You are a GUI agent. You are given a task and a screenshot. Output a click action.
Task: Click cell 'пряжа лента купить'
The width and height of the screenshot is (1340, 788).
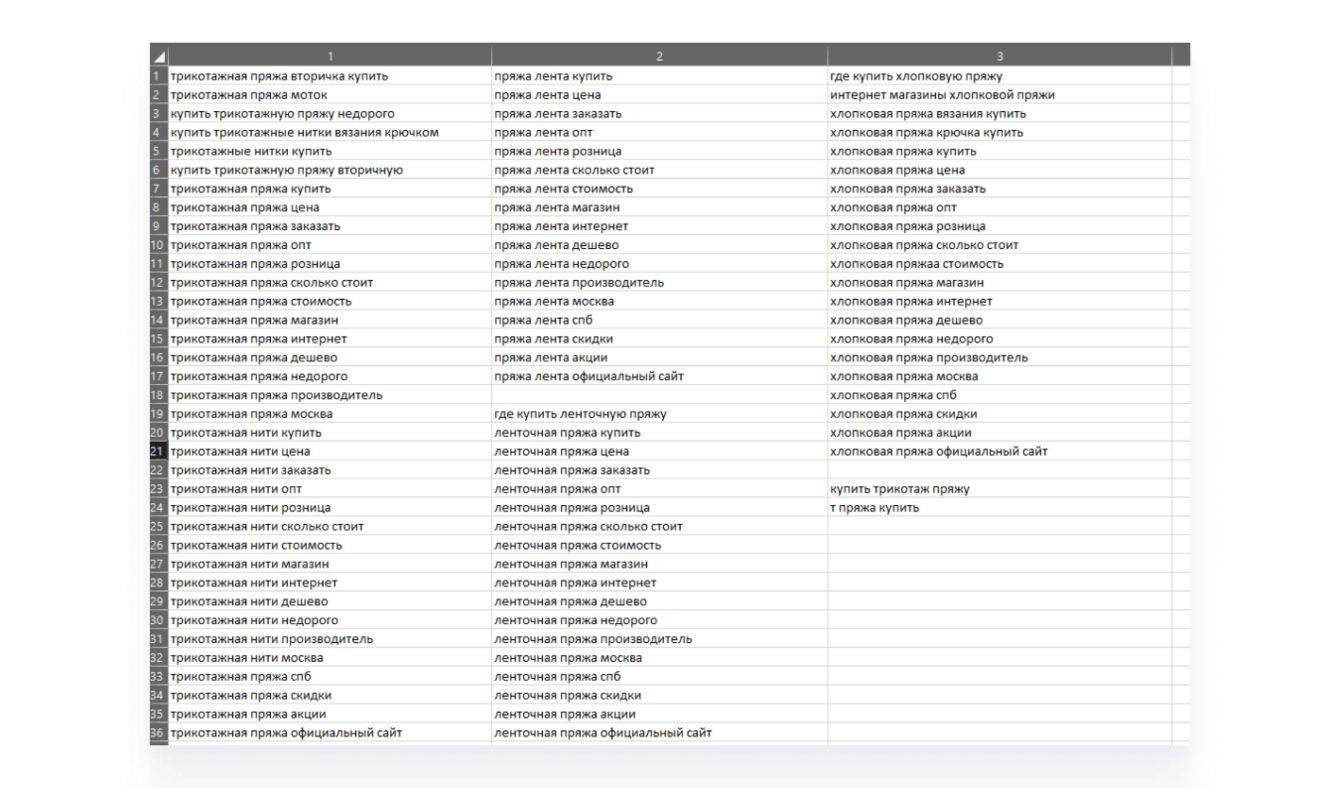(659, 76)
